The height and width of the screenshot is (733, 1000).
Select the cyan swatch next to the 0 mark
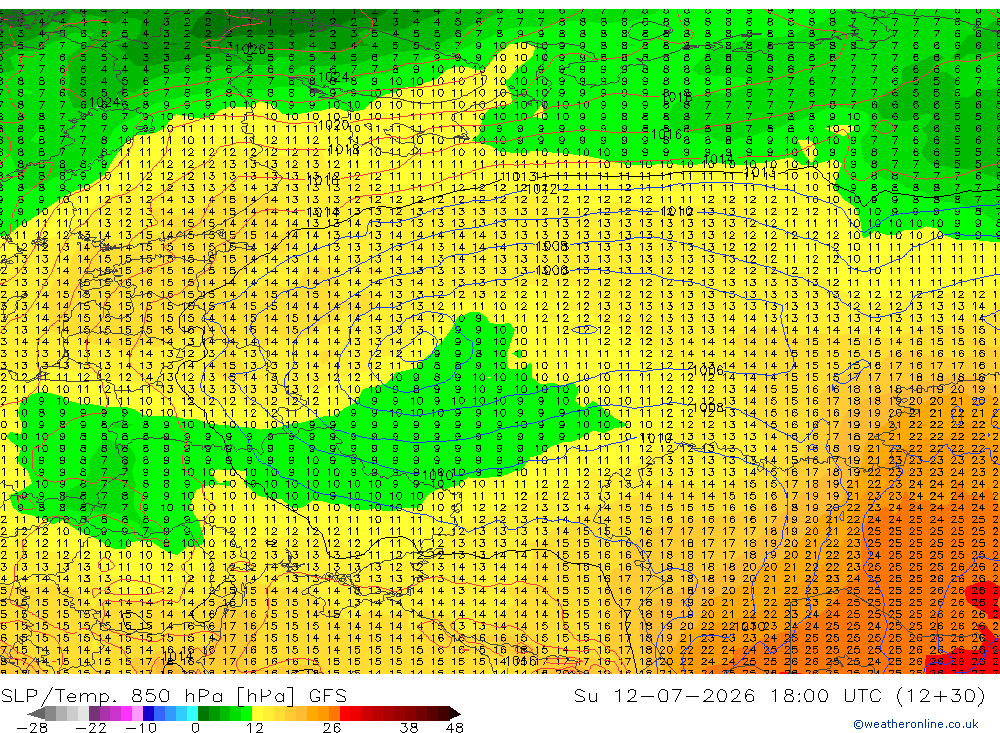[x=192, y=714]
